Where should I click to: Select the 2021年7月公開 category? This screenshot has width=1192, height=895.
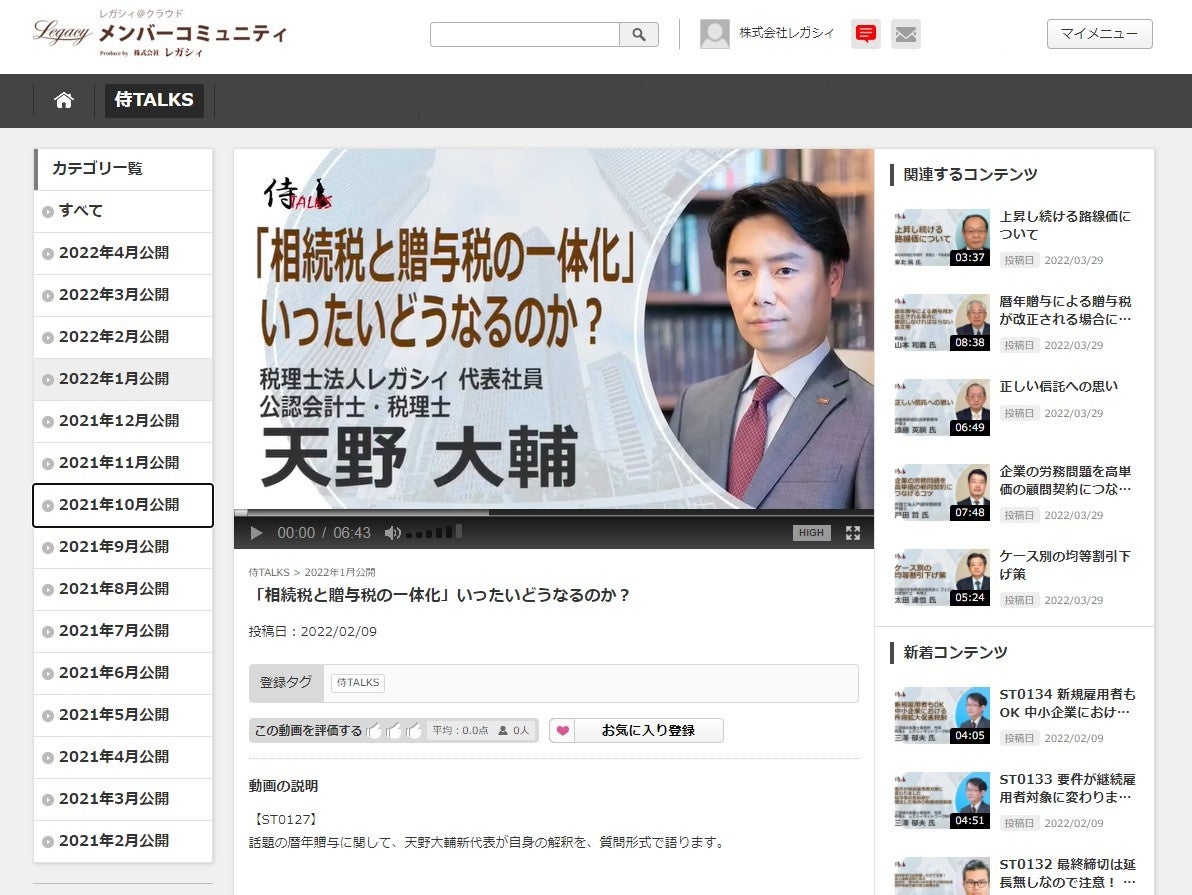[x=123, y=631]
